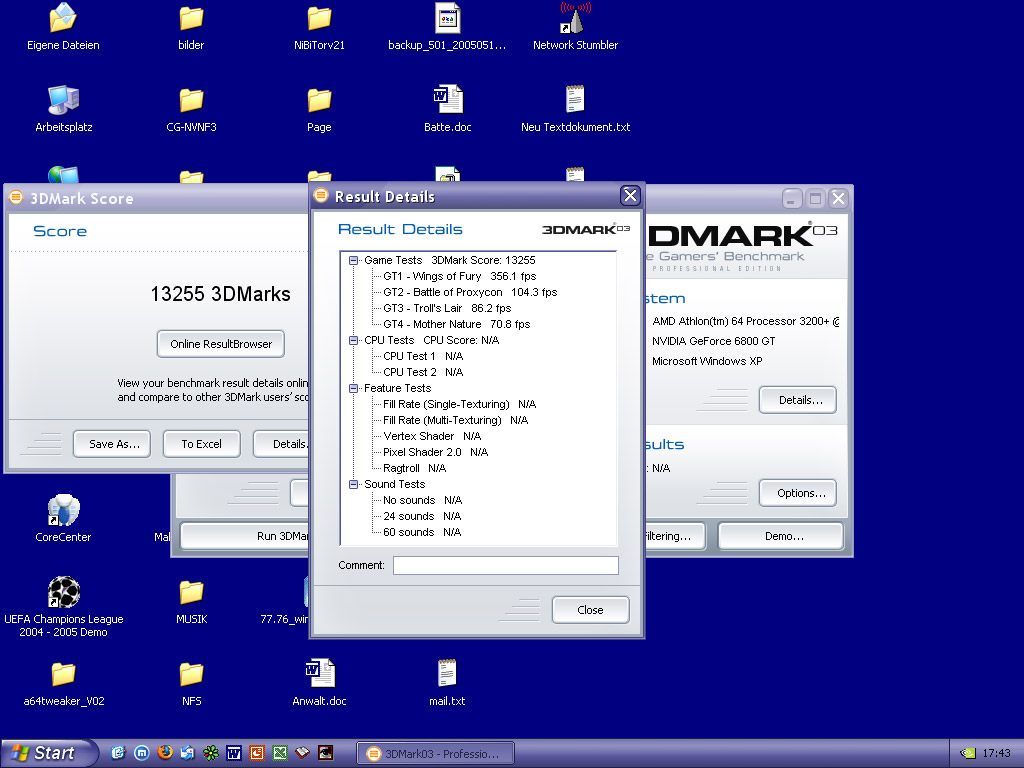Click system Details... button in 3DMark03 window
Image resolution: width=1024 pixels, height=768 pixels.
798,400
